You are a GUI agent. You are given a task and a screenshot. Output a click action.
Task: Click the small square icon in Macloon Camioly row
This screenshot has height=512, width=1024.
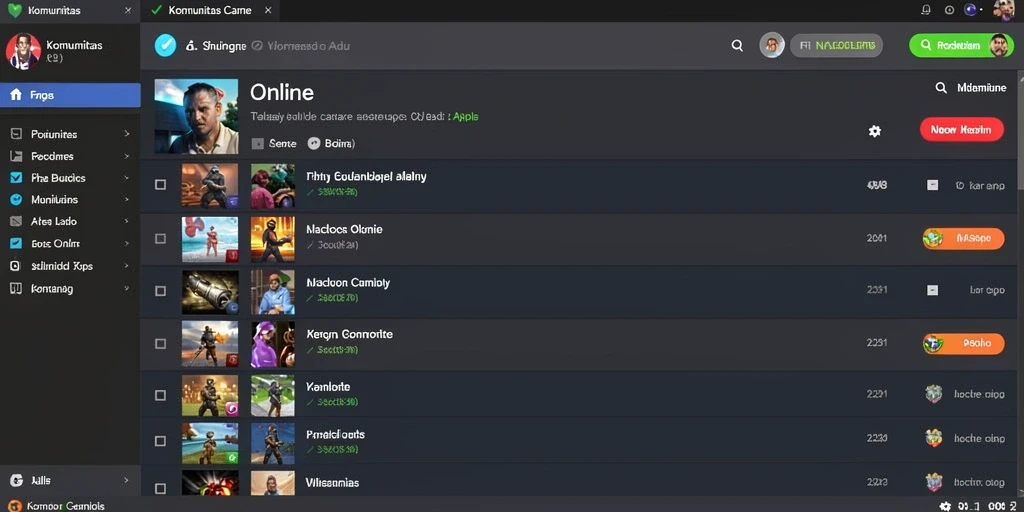933,290
